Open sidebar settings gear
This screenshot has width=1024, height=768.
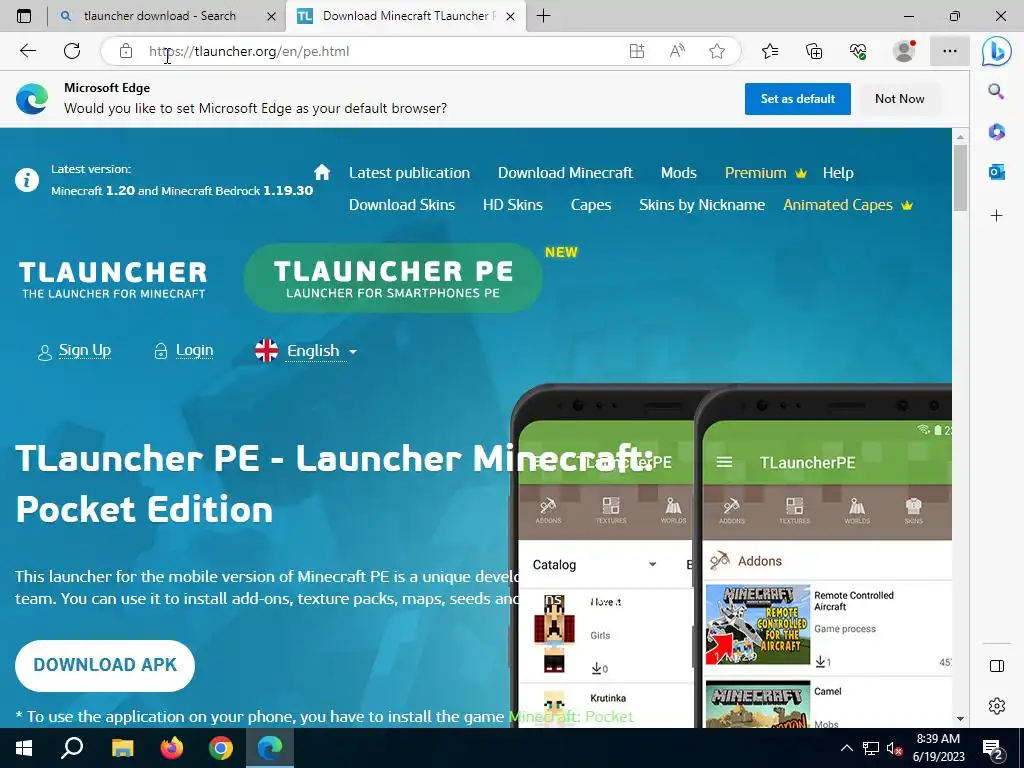[x=997, y=706]
